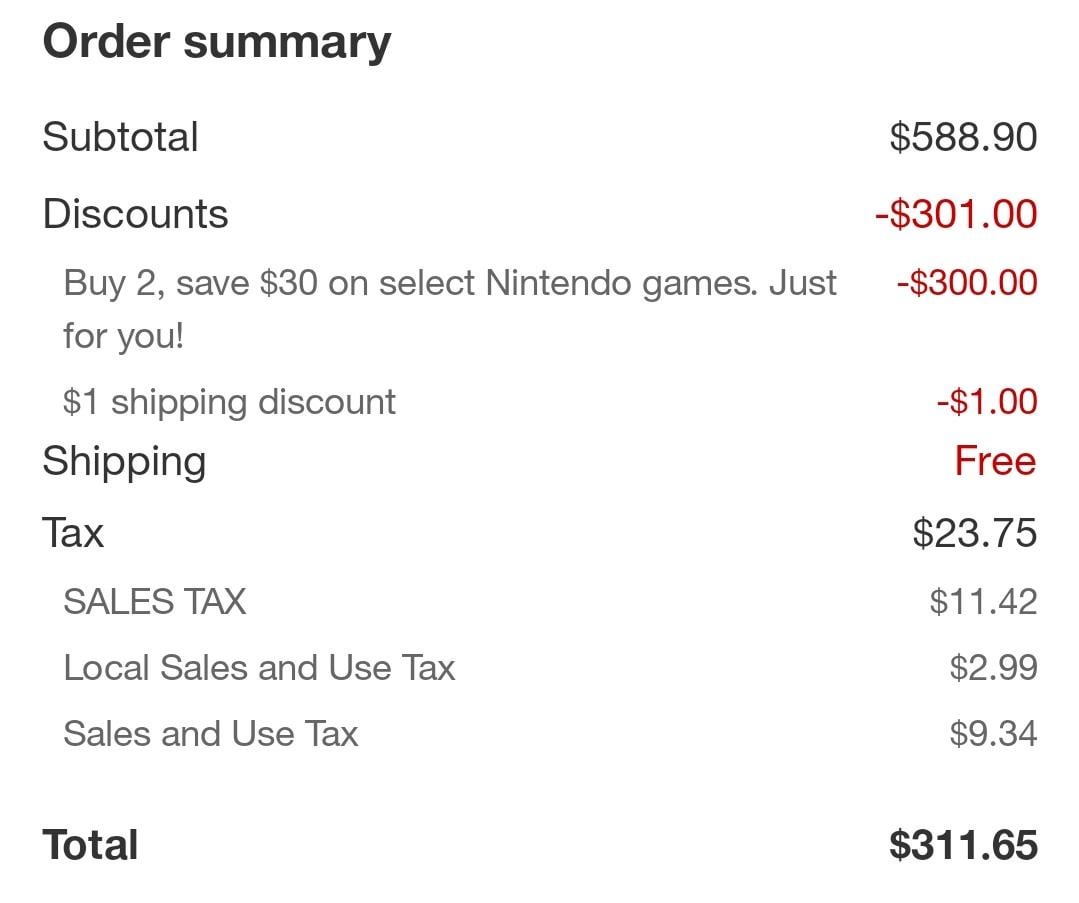Tap the Tax row label
Viewport: 1079px width, 903px height.
[x=73, y=532]
